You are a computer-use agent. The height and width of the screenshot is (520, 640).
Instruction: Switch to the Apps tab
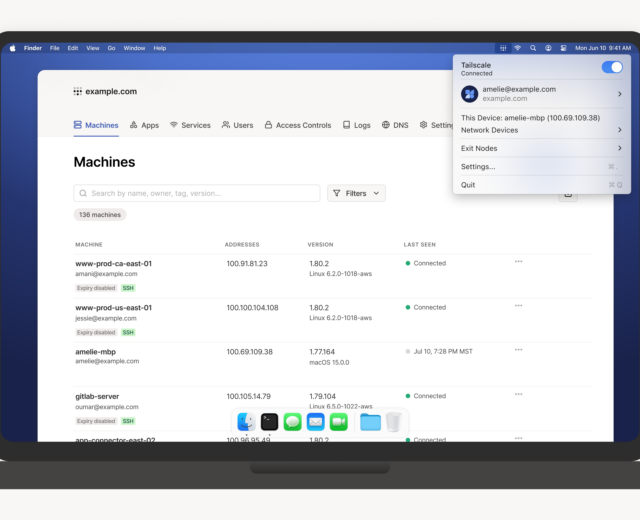coord(144,125)
